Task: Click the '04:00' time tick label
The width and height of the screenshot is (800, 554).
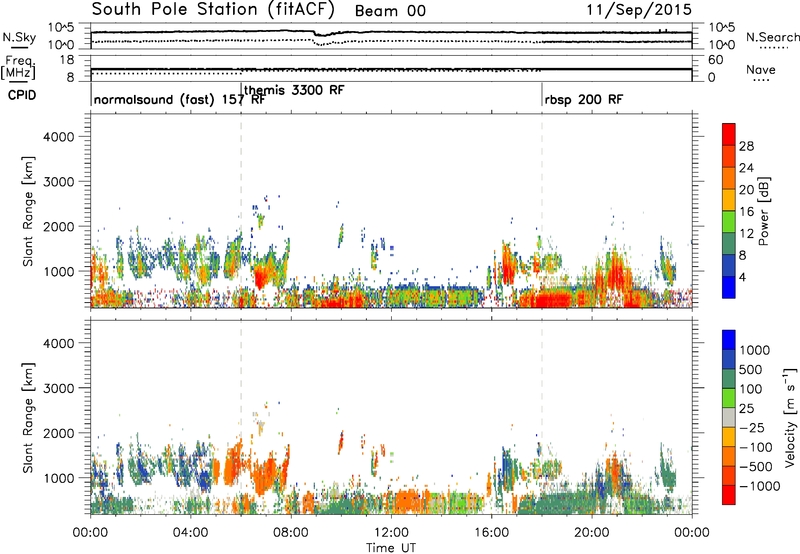Action: point(190,533)
